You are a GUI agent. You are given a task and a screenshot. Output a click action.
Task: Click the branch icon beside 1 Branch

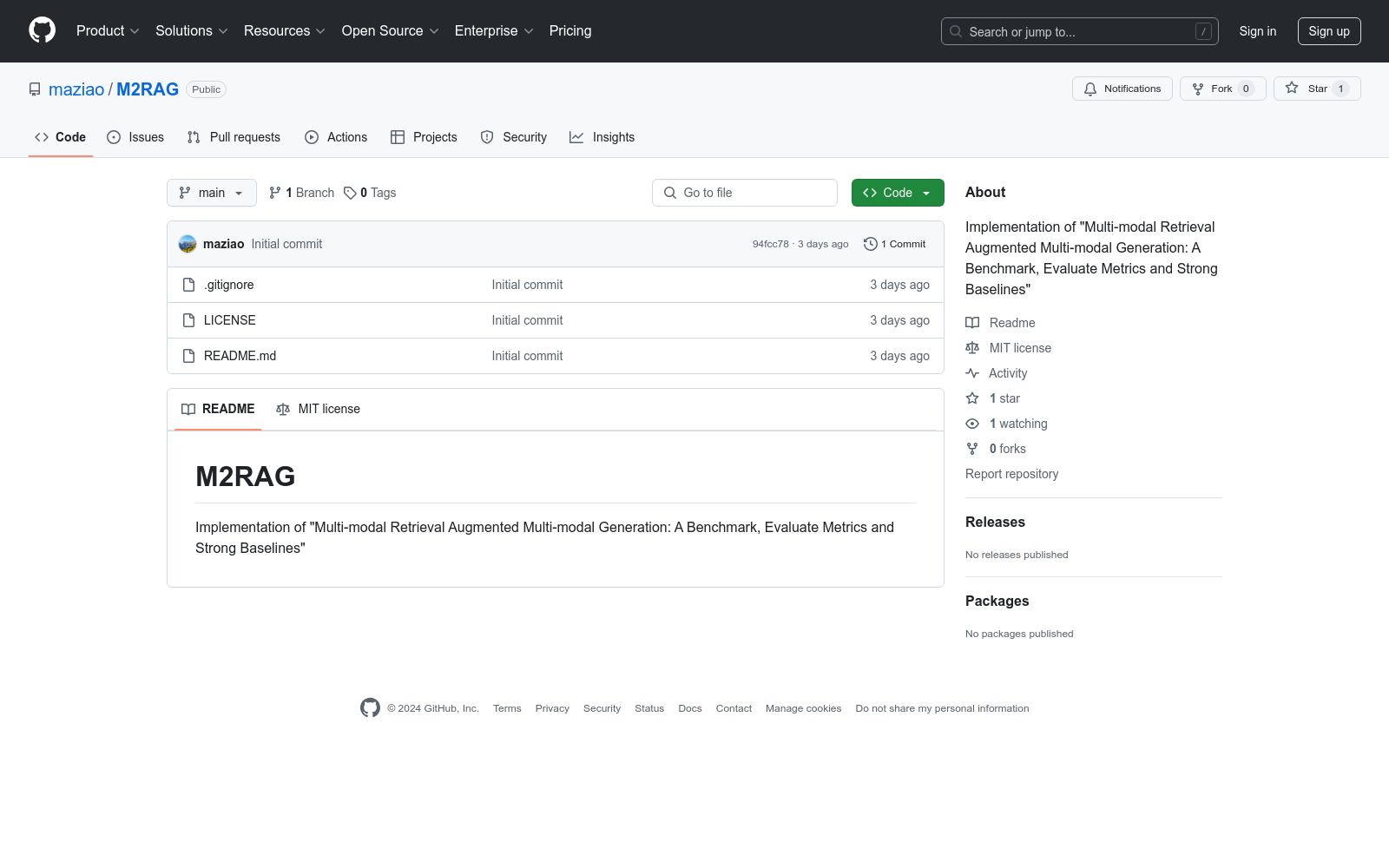[x=275, y=193]
